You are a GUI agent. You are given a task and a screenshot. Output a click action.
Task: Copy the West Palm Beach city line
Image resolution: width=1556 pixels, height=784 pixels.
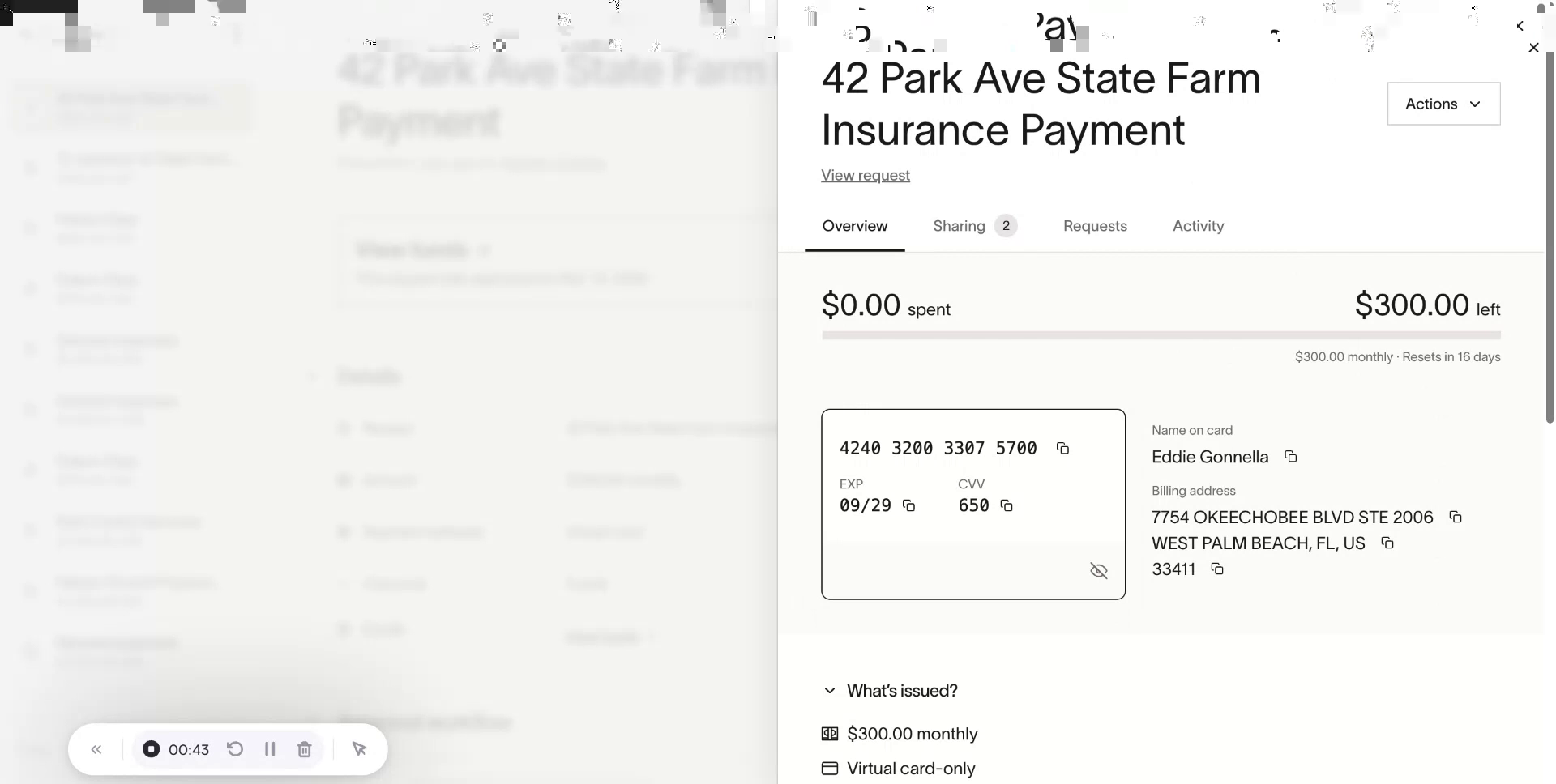pyautogui.click(x=1387, y=543)
